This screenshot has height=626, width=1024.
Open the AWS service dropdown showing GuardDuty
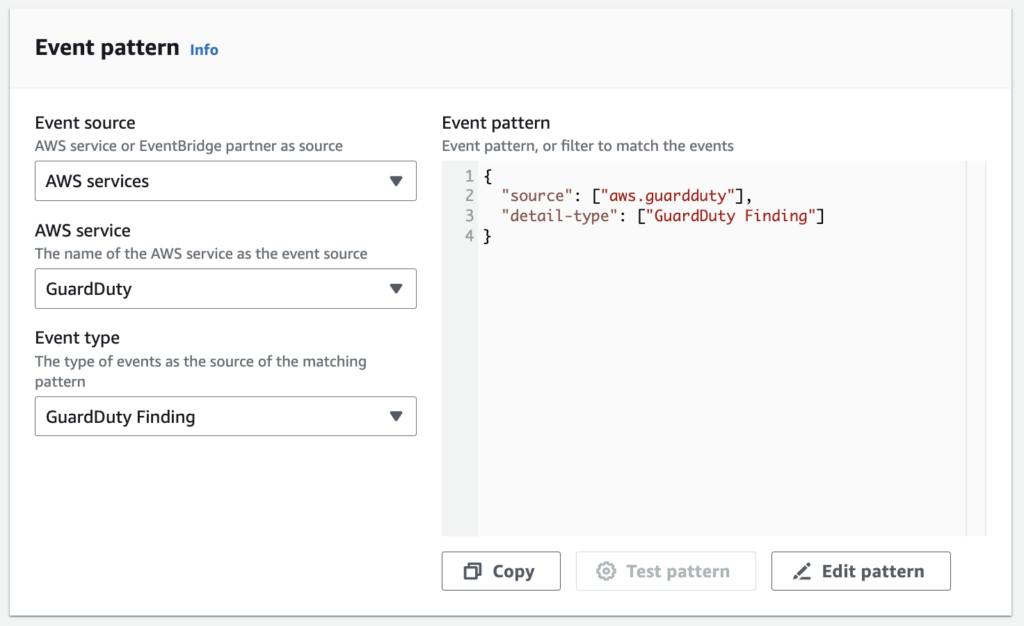(x=225, y=289)
